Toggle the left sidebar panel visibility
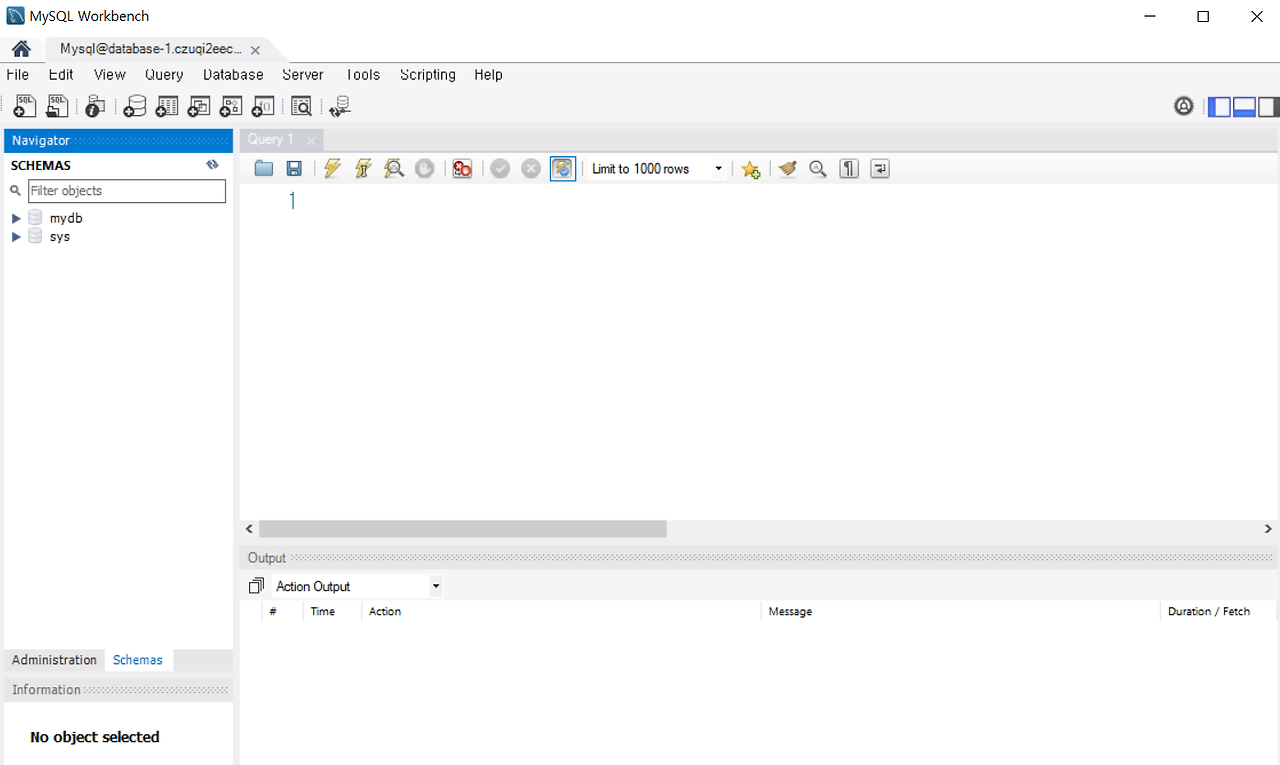1280x765 pixels. [x=1220, y=107]
